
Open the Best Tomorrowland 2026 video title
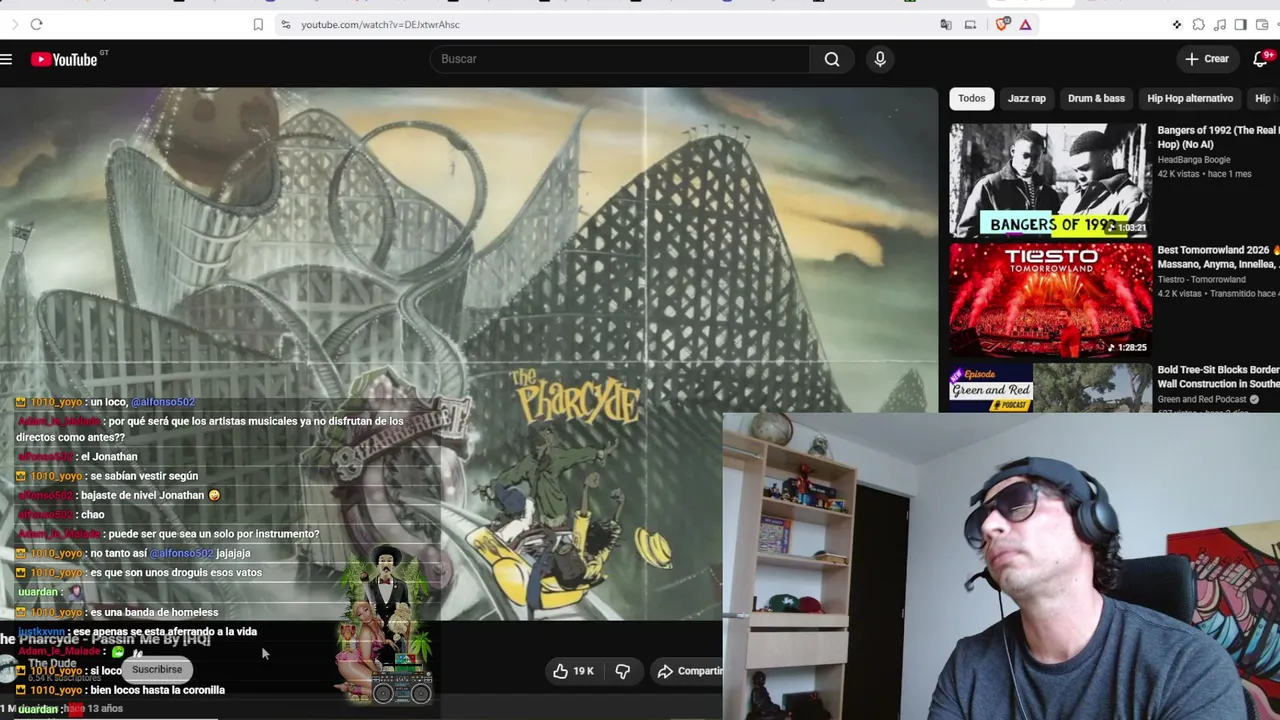click(1218, 257)
